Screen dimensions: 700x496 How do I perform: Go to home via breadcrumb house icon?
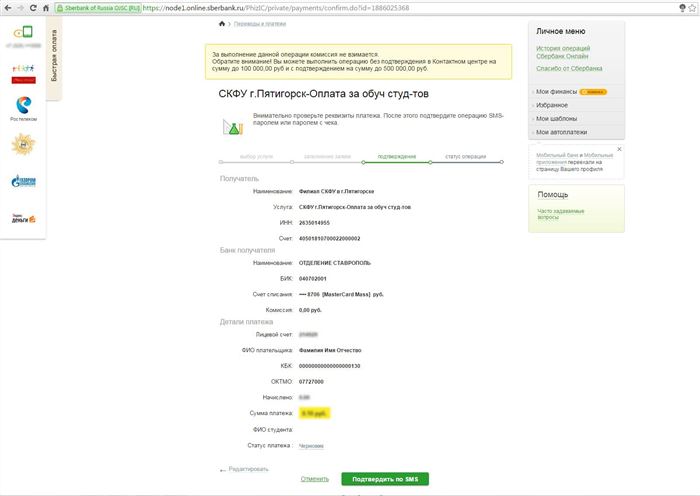pyautogui.click(x=222, y=24)
